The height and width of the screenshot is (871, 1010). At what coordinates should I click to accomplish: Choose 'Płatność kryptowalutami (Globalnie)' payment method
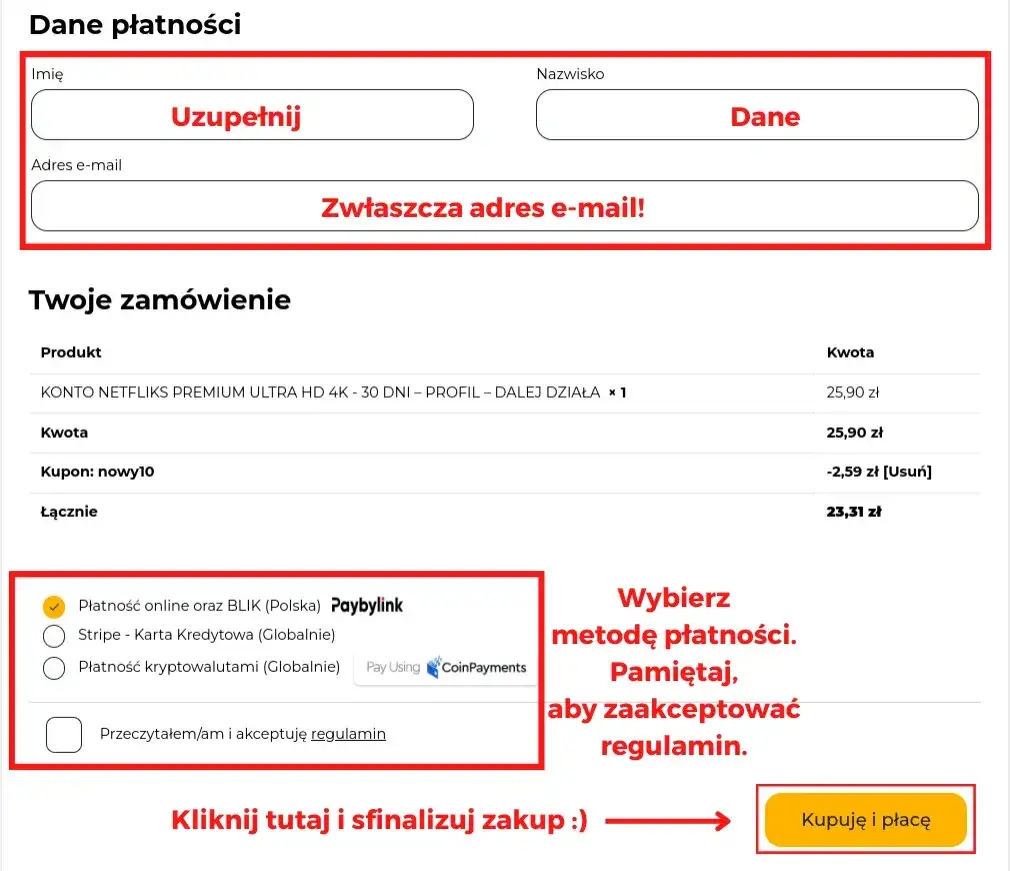tap(54, 668)
